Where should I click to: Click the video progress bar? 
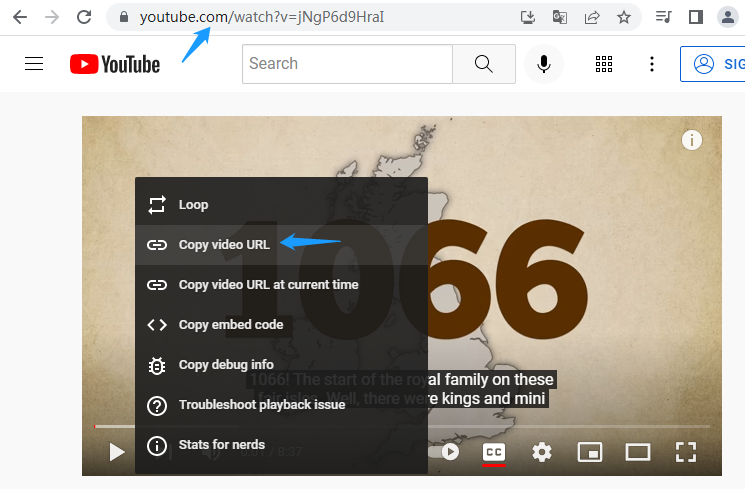(x=402, y=426)
